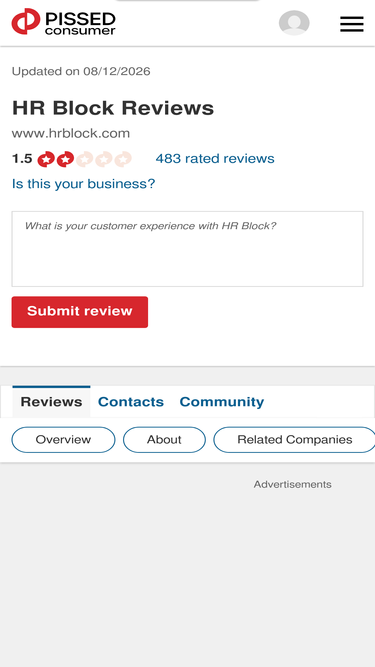Image resolution: width=375 pixels, height=667 pixels.
Task: Submit review using the red button
Action: pyautogui.click(x=80, y=312)
